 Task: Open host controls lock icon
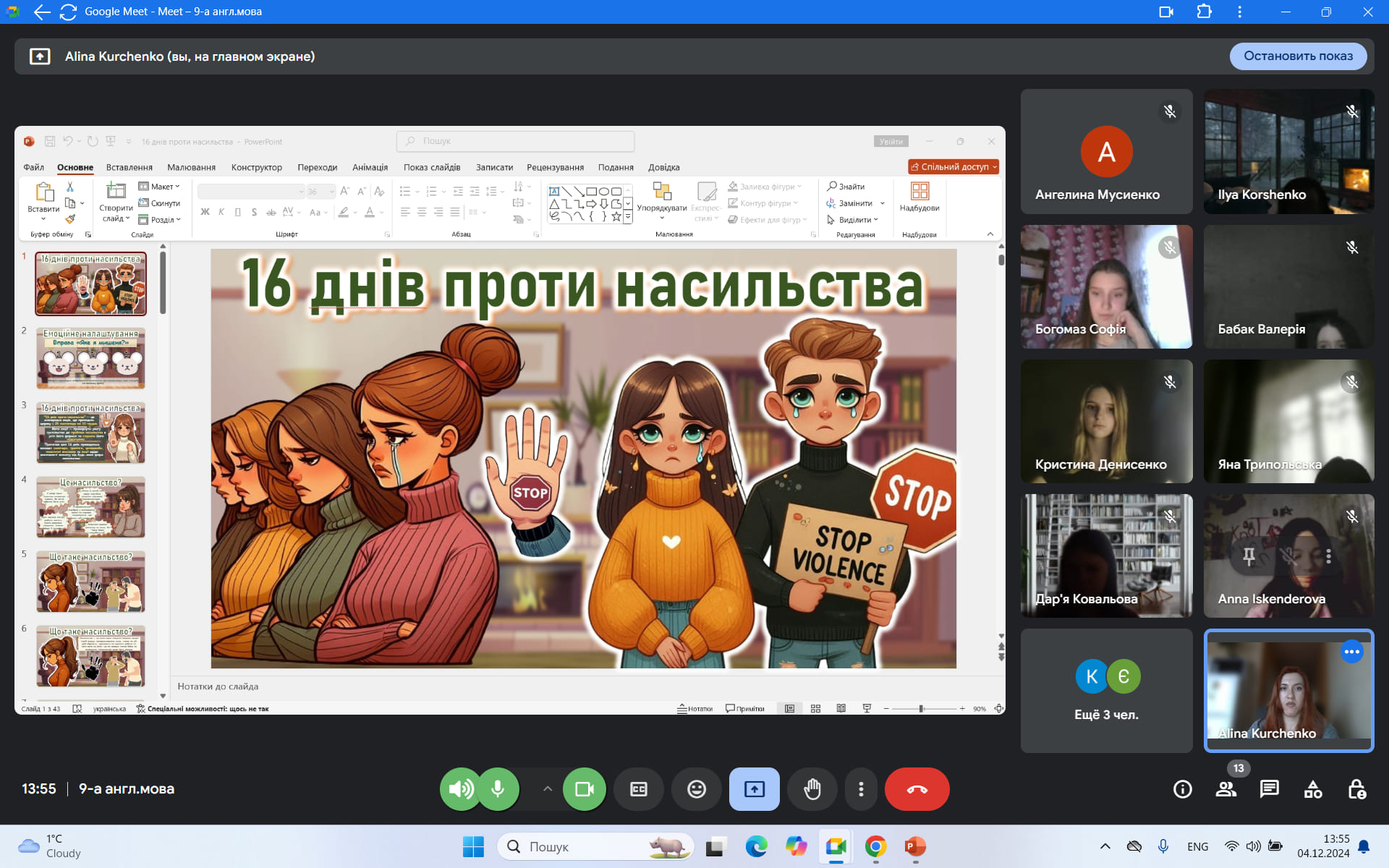(1356, 789)
